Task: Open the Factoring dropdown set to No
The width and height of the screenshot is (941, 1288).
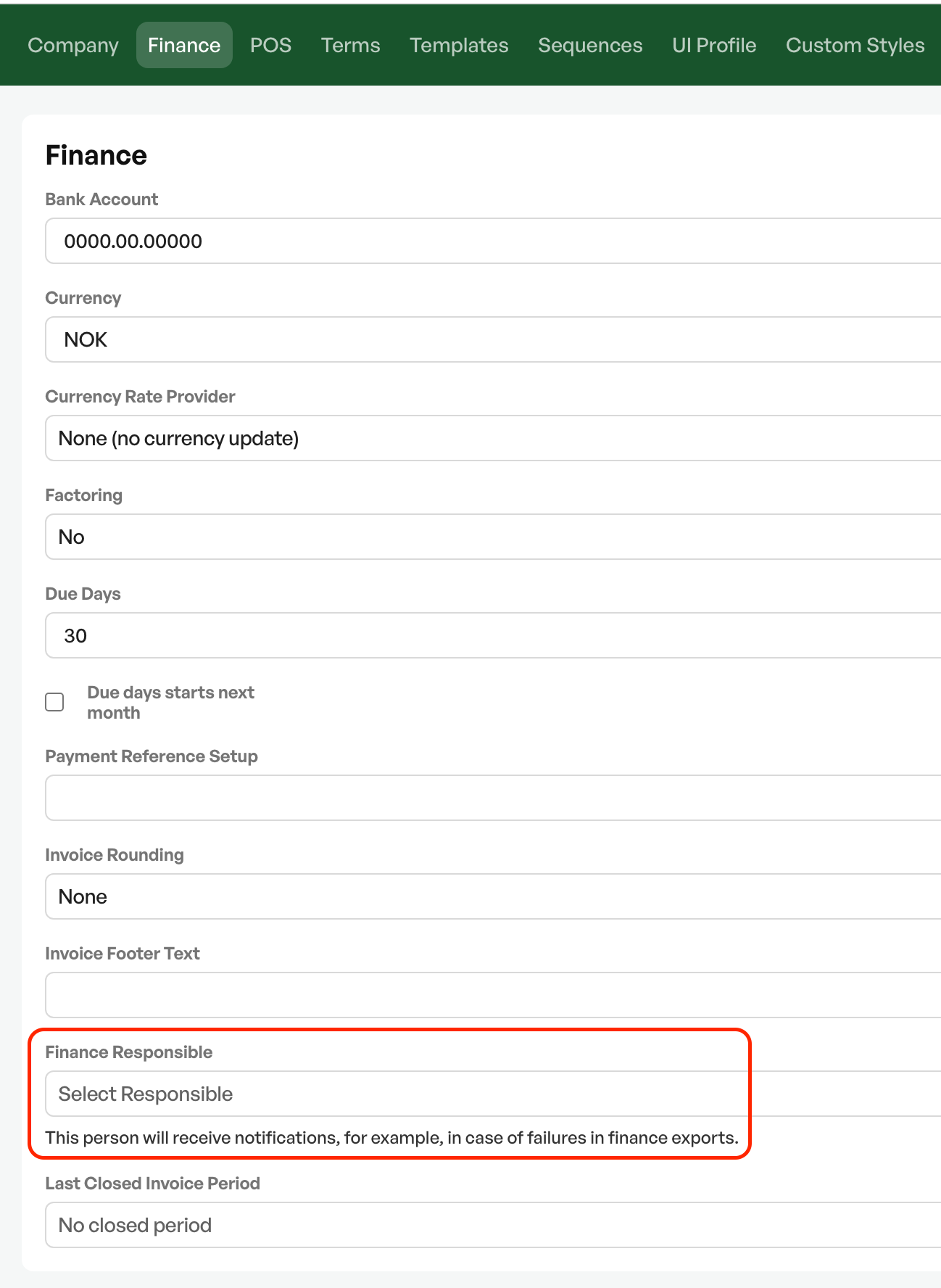Action: tap(493, 537)
